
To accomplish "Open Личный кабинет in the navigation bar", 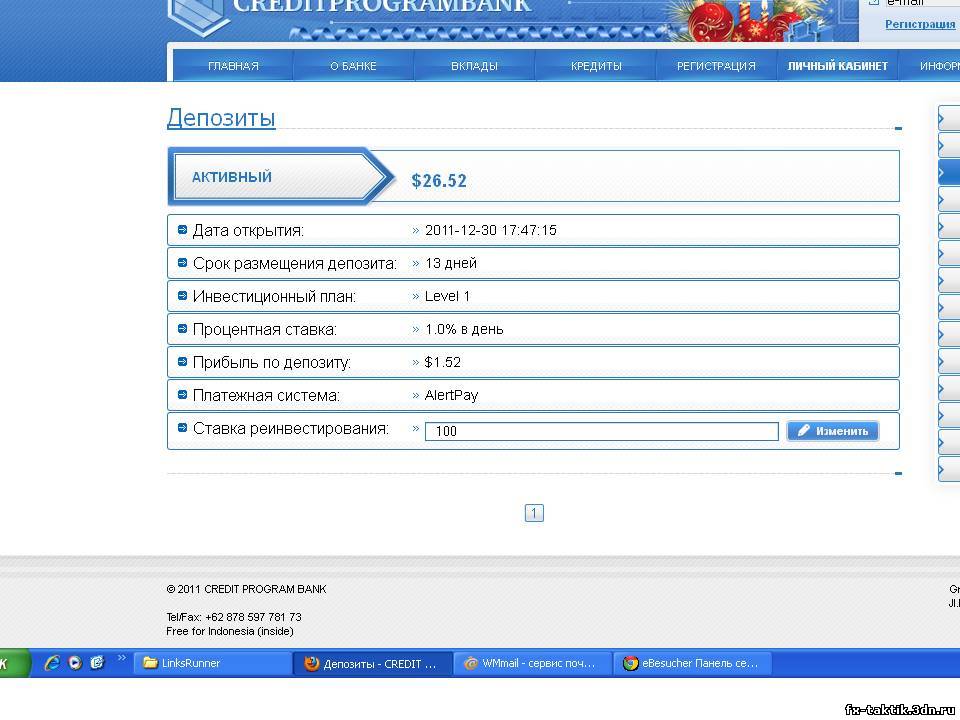I will click(837, 66).
